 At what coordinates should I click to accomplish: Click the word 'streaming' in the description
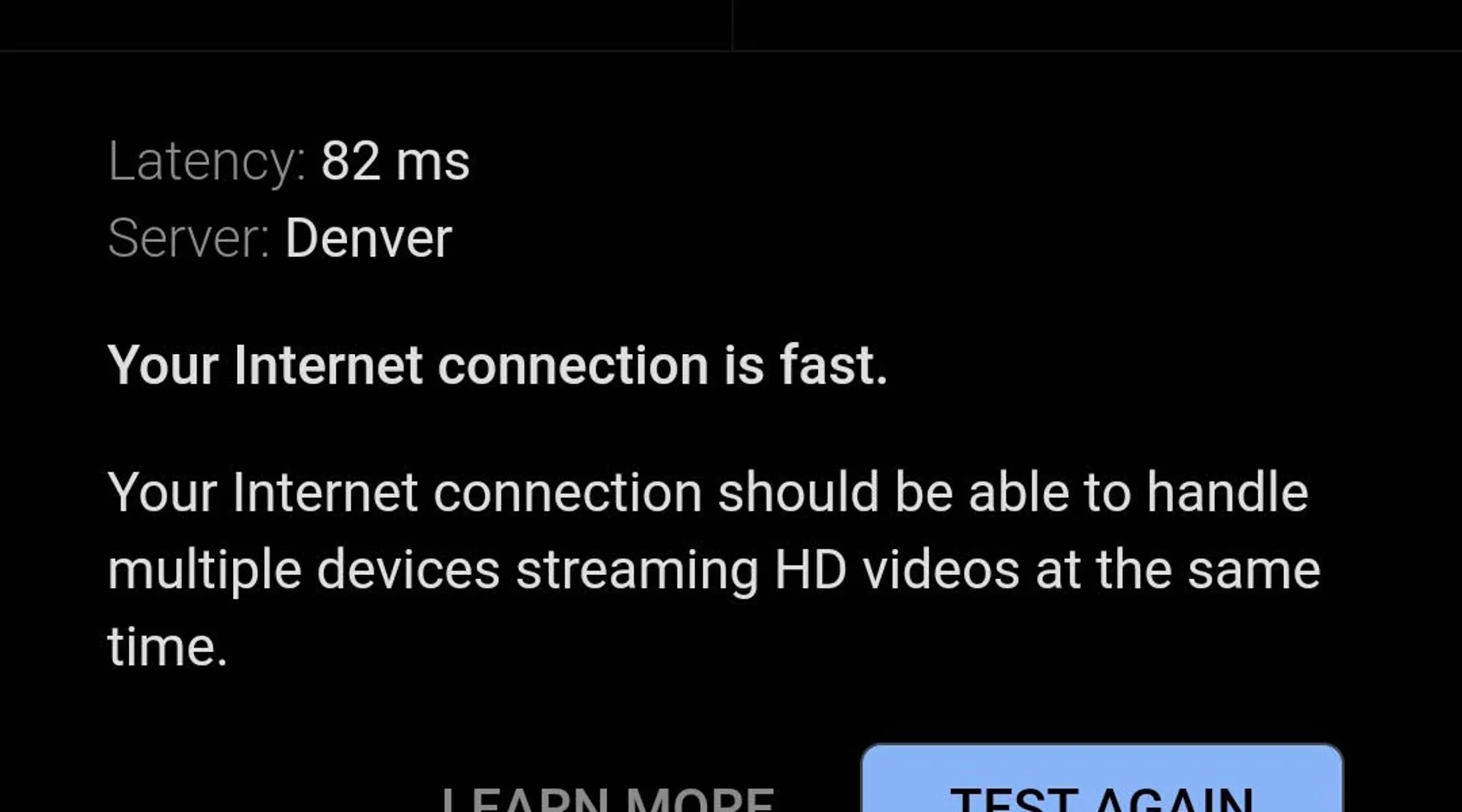tap(637, 571)
